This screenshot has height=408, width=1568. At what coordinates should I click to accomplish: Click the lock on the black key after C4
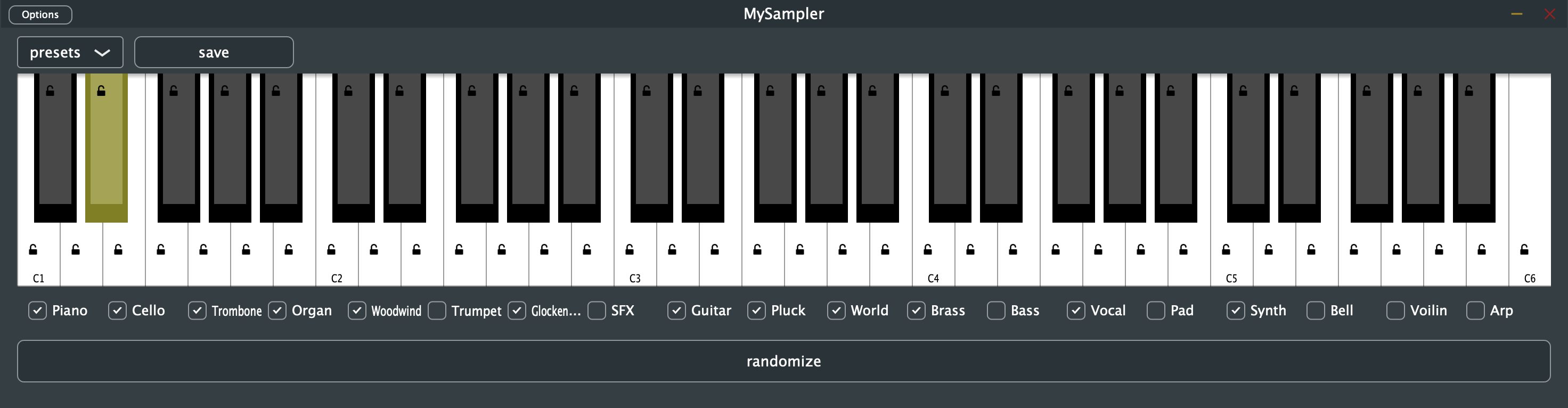point(945,91)
